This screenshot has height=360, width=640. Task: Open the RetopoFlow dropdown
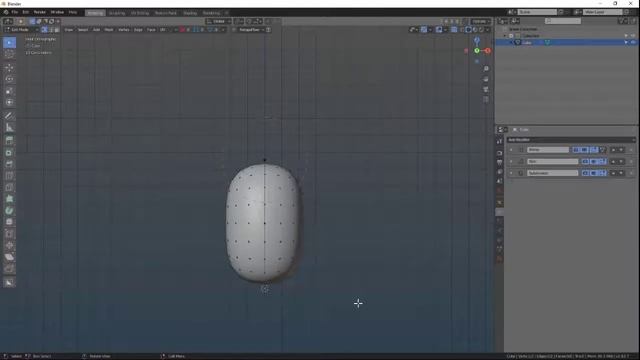click(251, 30)
